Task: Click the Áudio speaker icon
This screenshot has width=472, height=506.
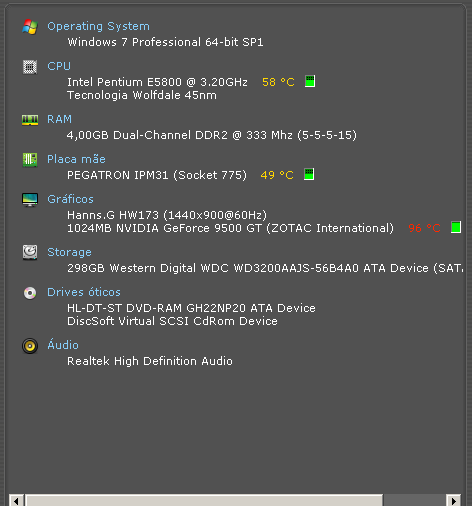Action: coord(30,346)
